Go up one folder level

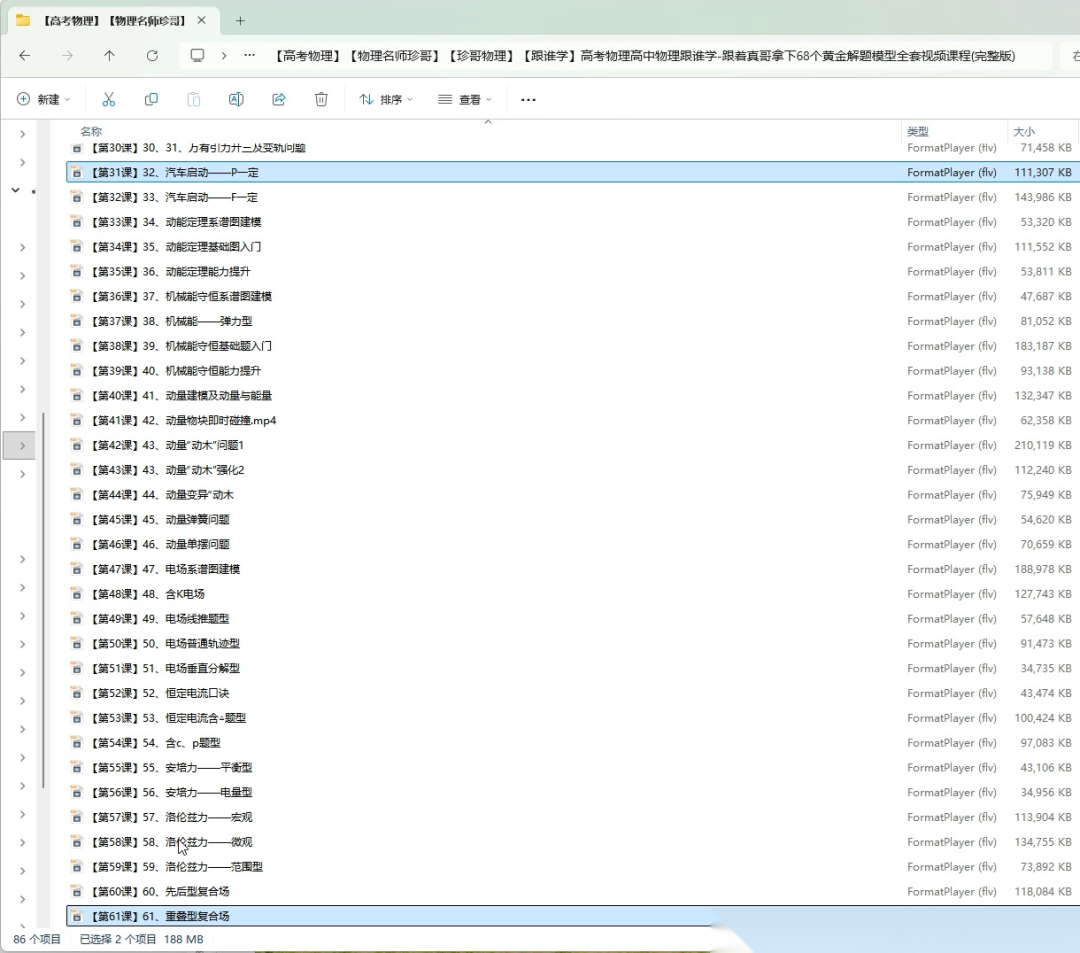[109, 56]
